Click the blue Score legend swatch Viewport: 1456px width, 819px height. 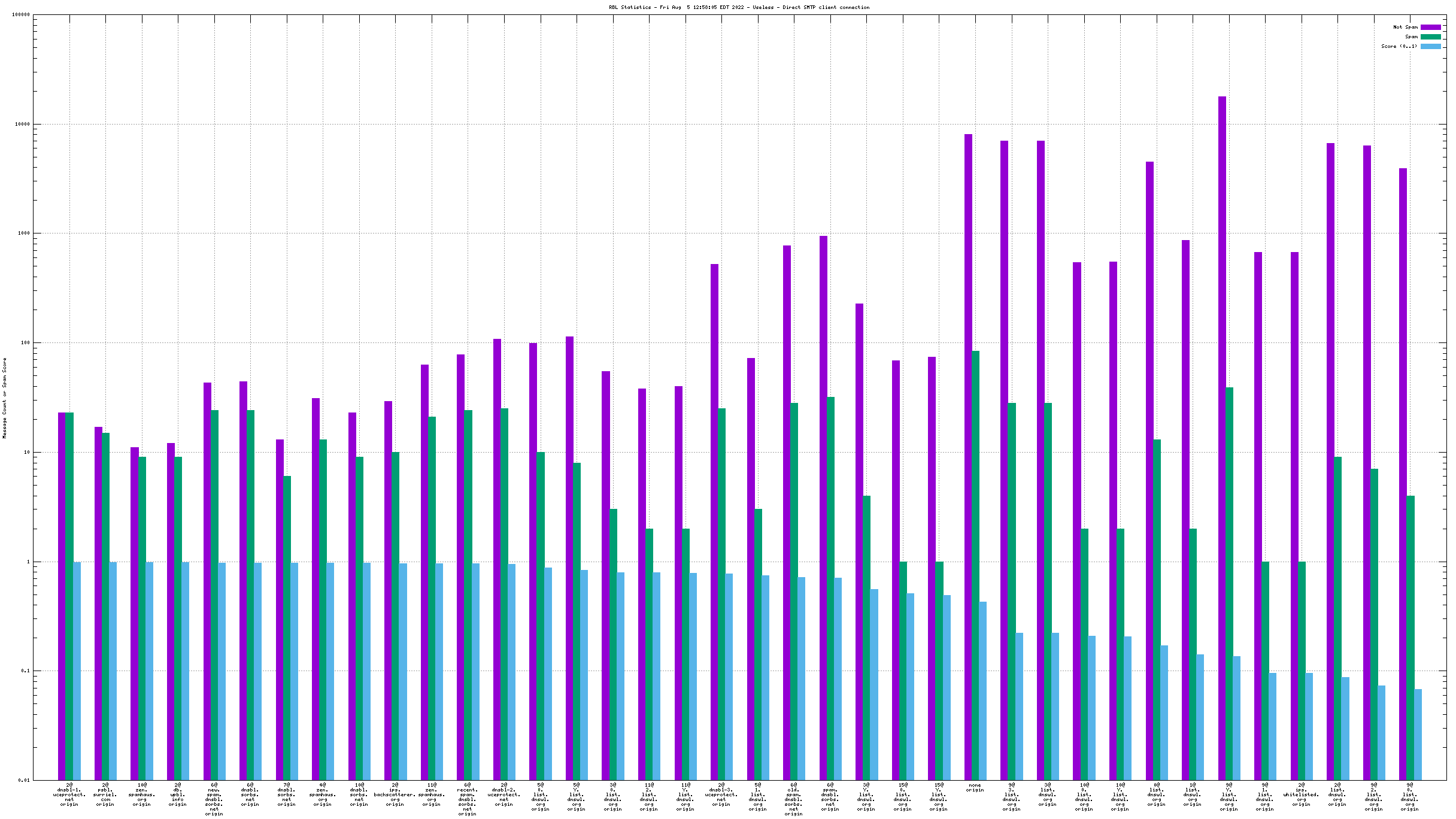click(1430, 46)
